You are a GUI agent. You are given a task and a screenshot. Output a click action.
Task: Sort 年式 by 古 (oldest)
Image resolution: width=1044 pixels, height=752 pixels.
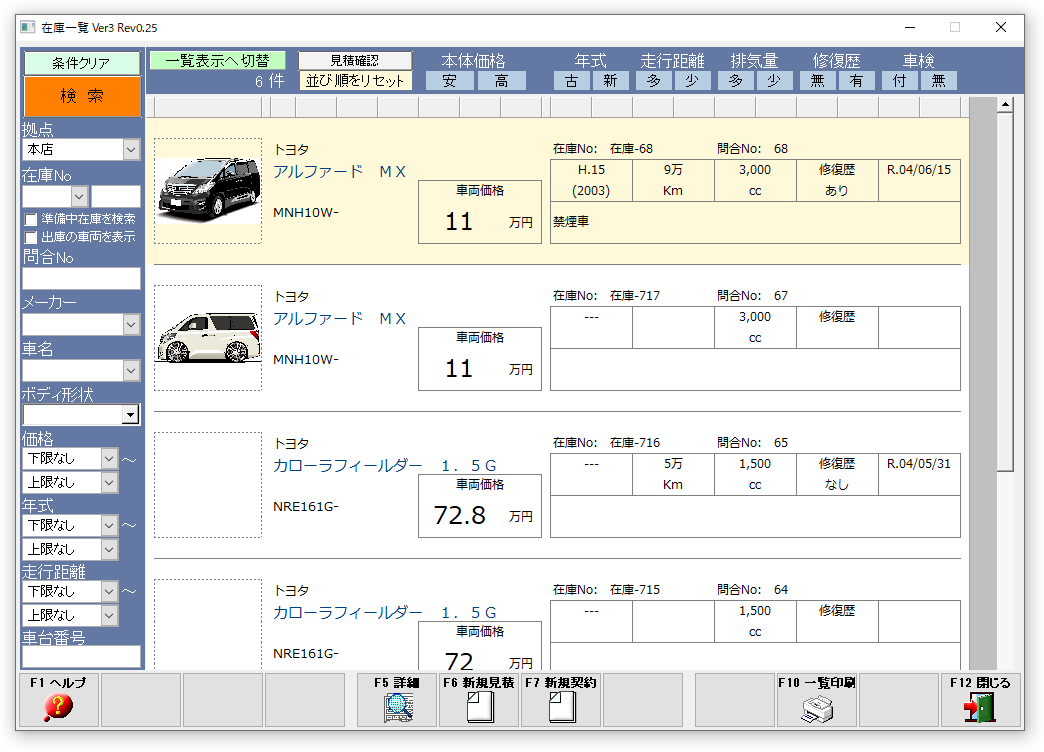(x=571, y=81)
